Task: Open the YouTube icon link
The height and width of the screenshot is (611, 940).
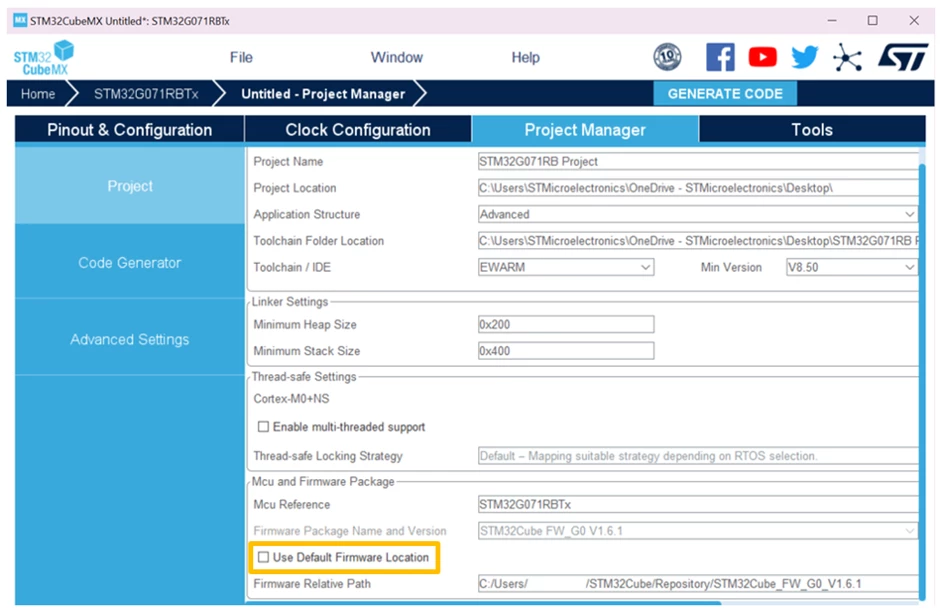Action: (763, 58)
